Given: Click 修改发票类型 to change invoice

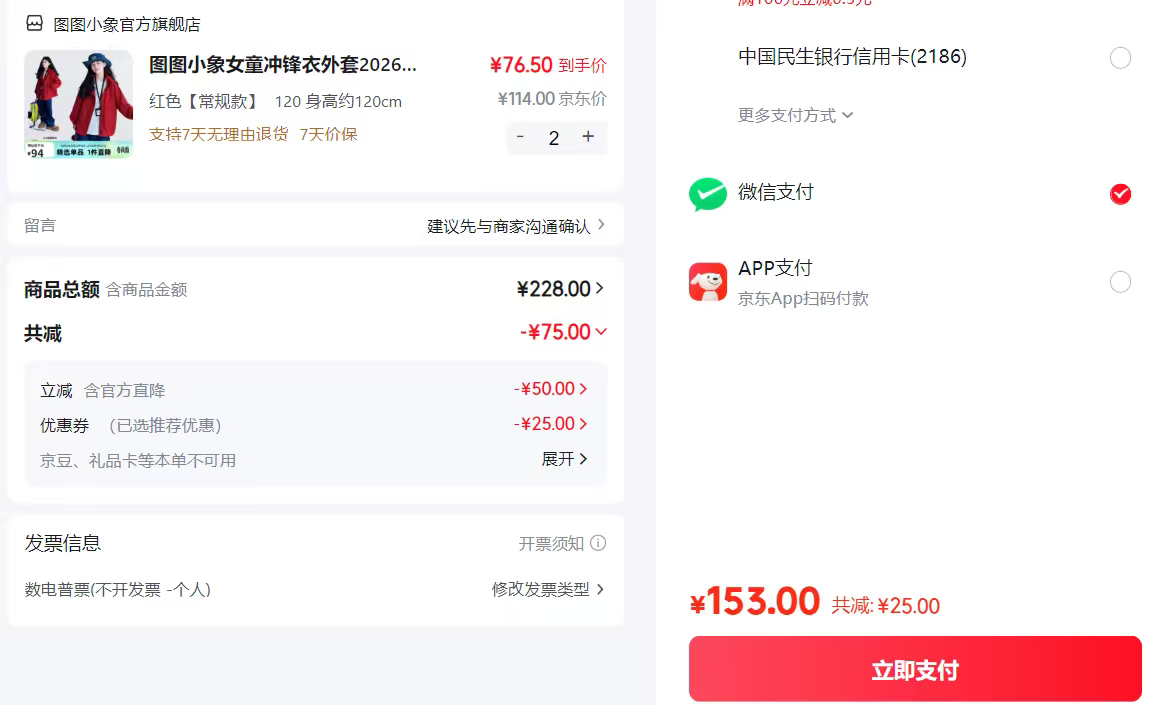Looking at the screenshot, I should tap(548, 590).
